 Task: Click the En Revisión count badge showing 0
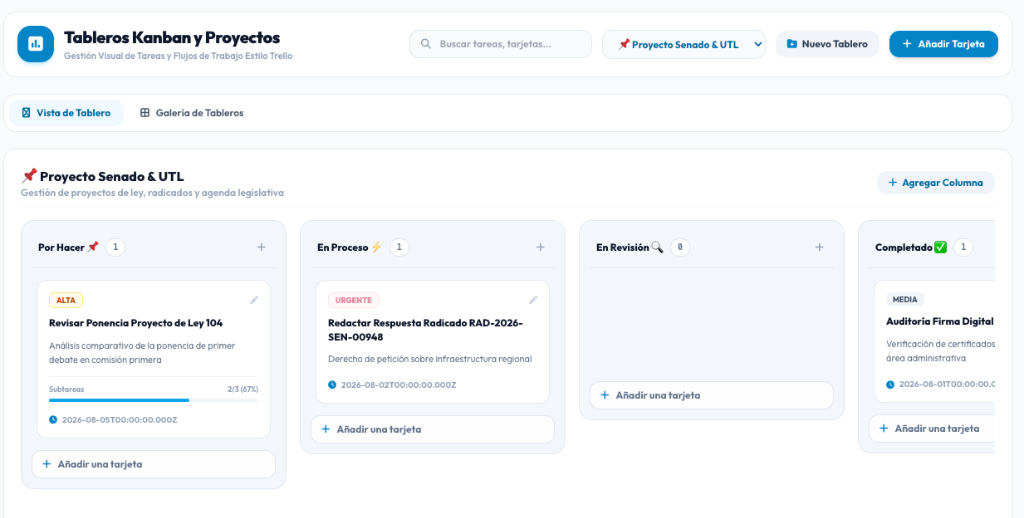680,247
